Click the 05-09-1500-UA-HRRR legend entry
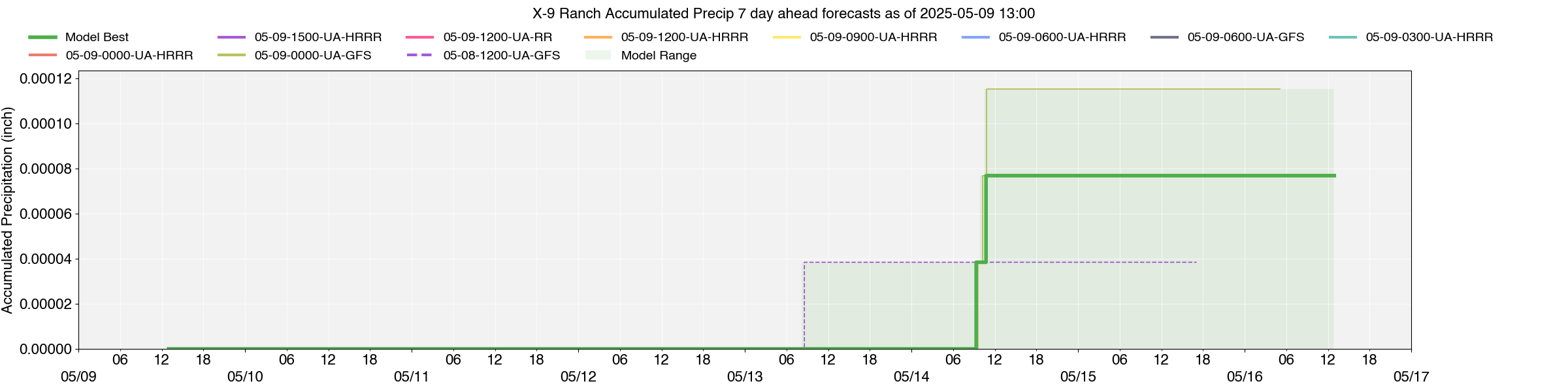This screenshot has width=1568, height=392. point(300,37)
